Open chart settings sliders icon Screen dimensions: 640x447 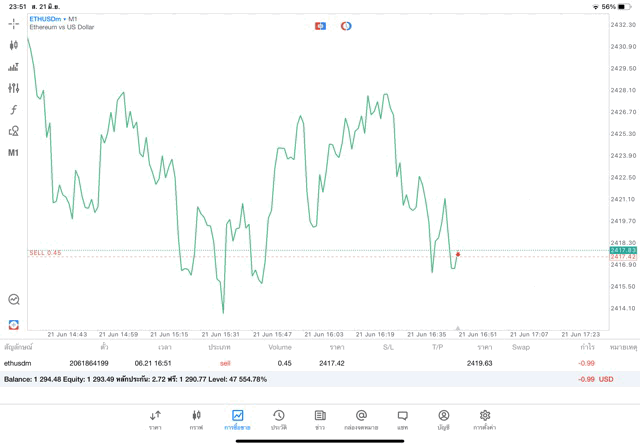point(14,88)
